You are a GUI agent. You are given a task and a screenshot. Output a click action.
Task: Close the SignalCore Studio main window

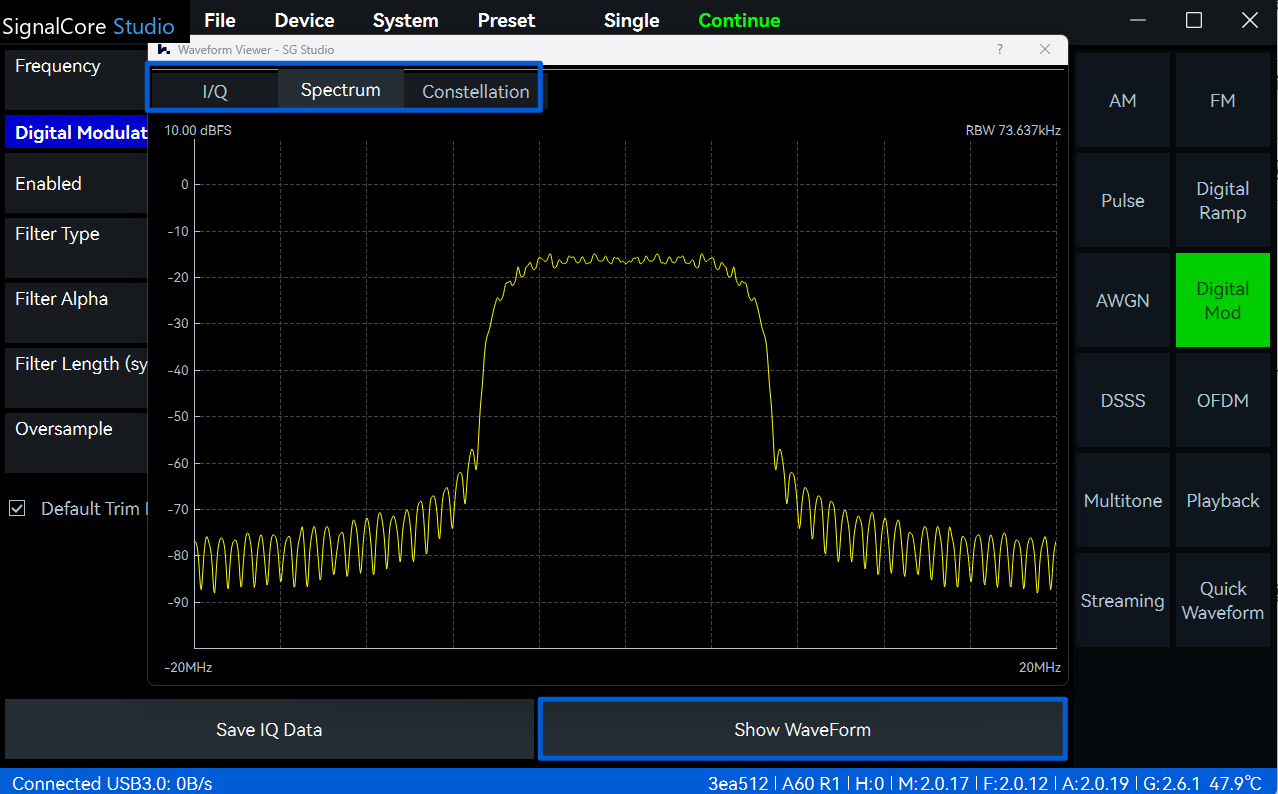[1250, 20]
